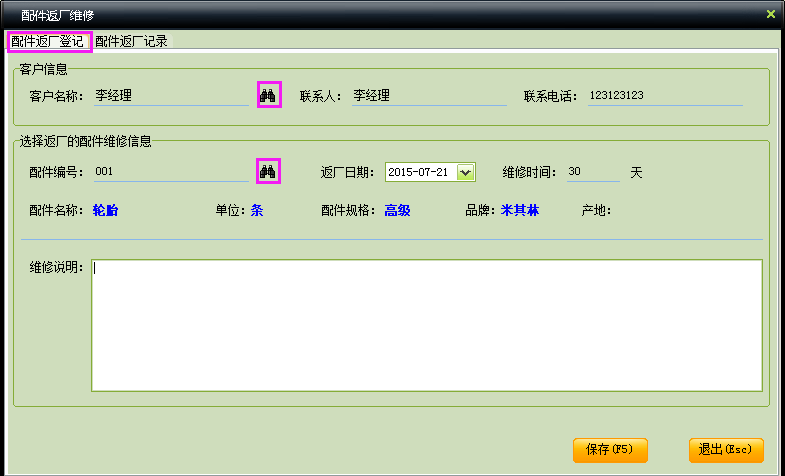The width and height of the screenshot is (785, 476).
Task: Focus the 联系人 input field
Action: (429, 96)
